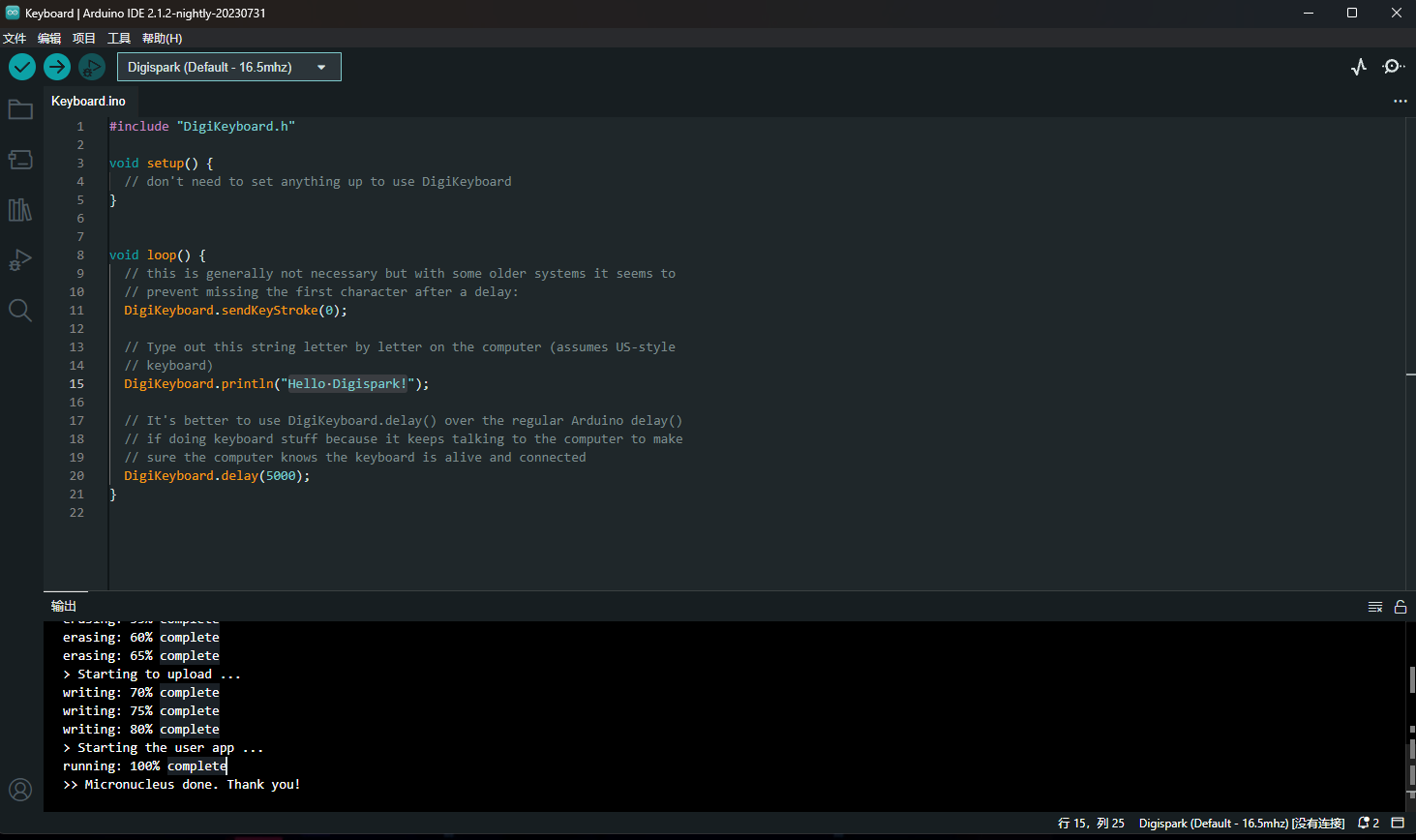The height and width of the screenshot is (840, 1416).
Task: Open the editor options '...' menu
Action: point(1400,101)
